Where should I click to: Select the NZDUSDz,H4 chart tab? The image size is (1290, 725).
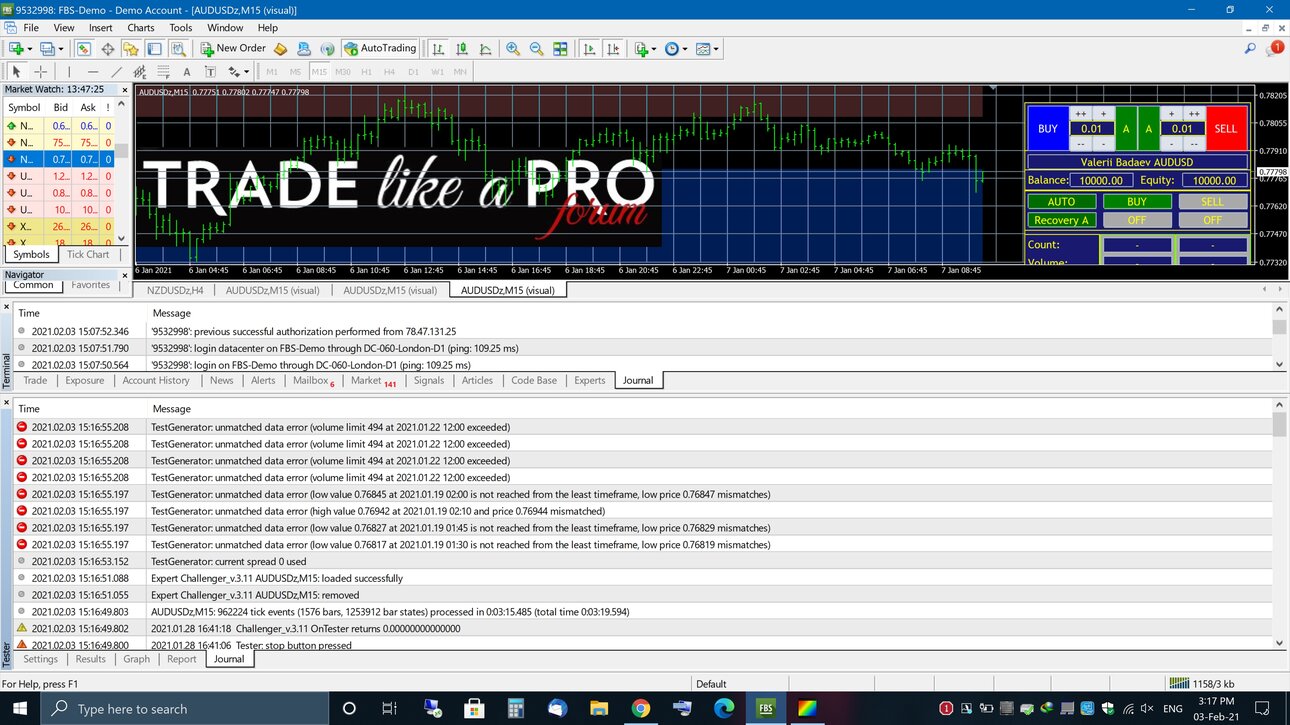pyautogui.click(x=175, y=290)
